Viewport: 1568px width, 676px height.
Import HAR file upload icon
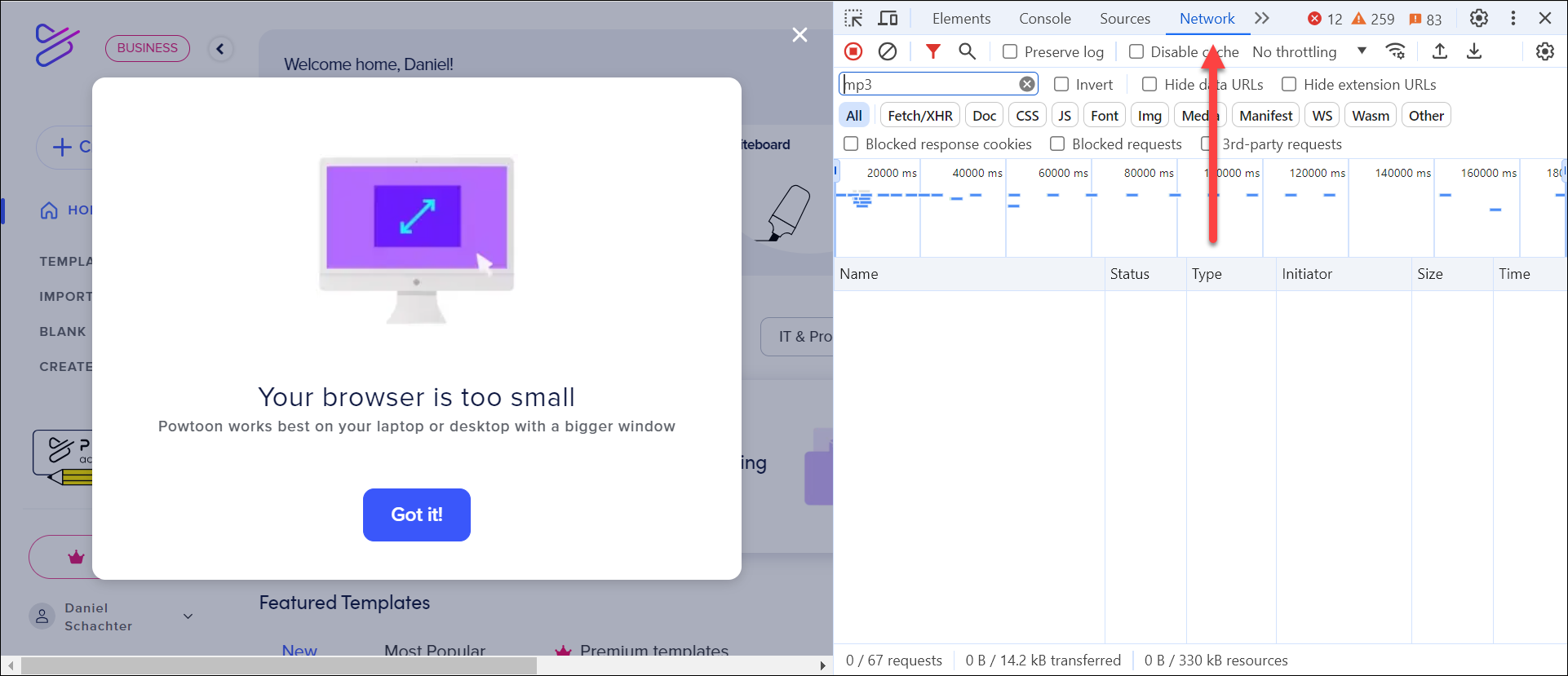click(x=1440, y=51)
